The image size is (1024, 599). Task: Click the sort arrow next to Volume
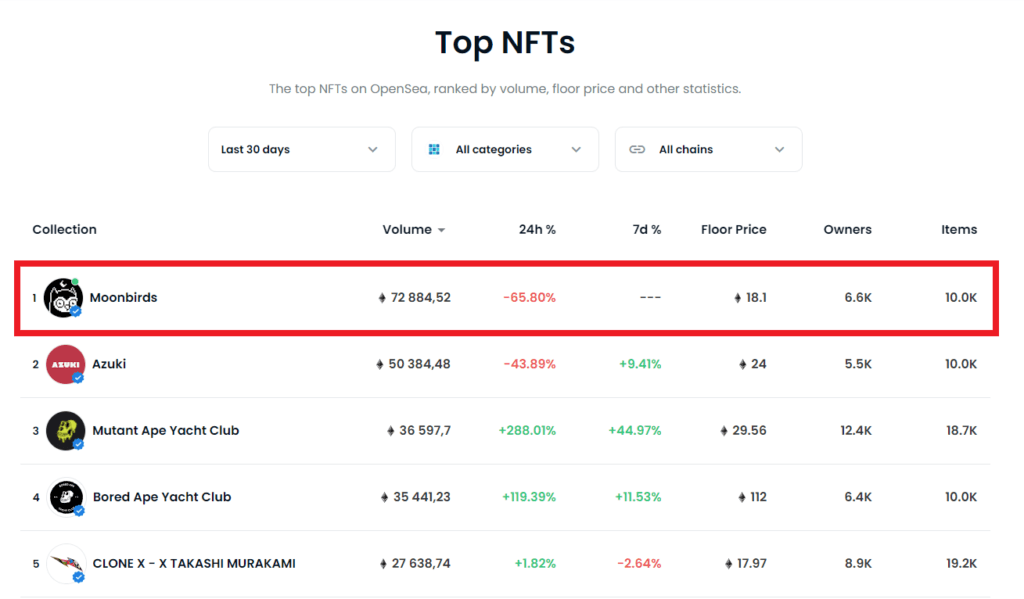[441, 230]
